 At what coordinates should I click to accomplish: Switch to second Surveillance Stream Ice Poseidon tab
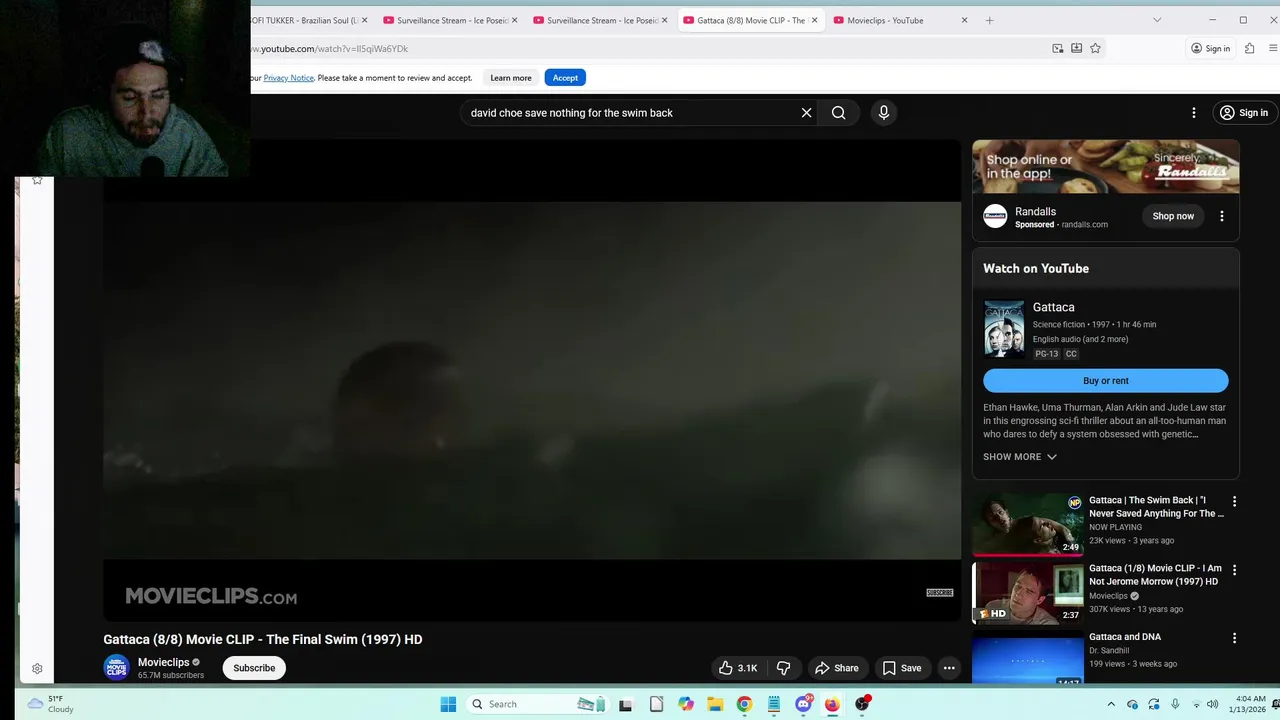pyautogui.click(x=600, y=20)
